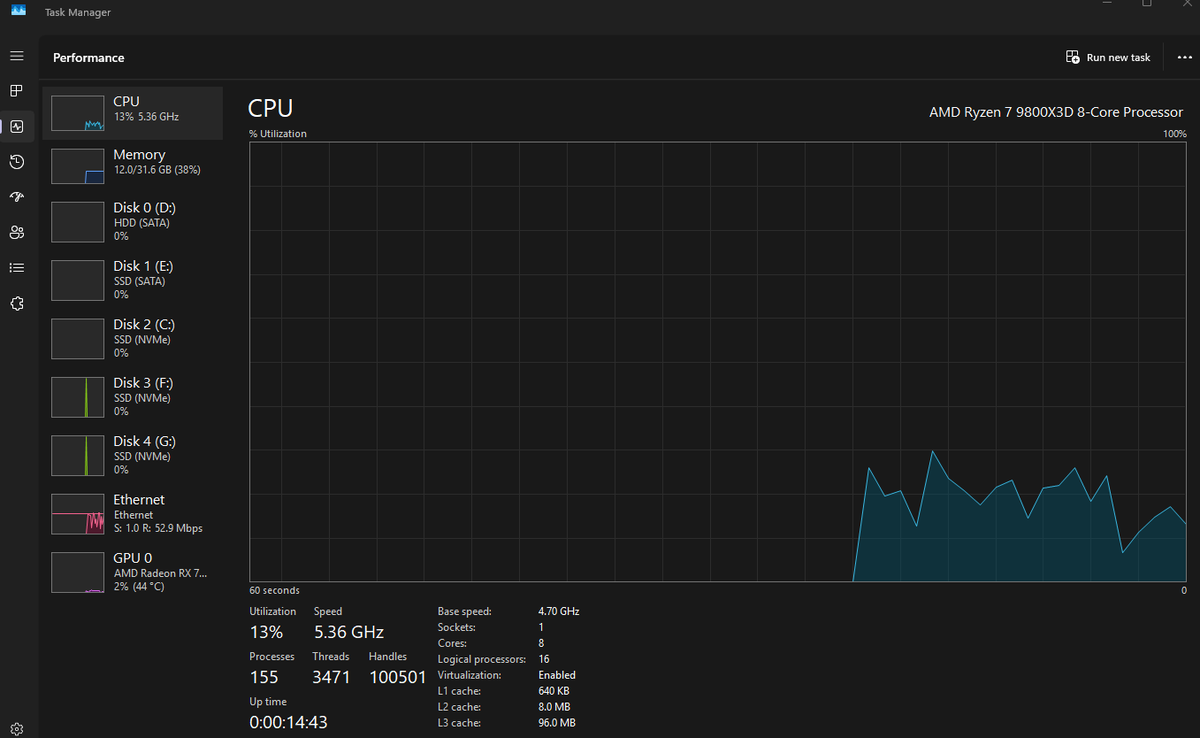Click the 60 seconds axis label
1200x738 pixels.
[275, 590]
